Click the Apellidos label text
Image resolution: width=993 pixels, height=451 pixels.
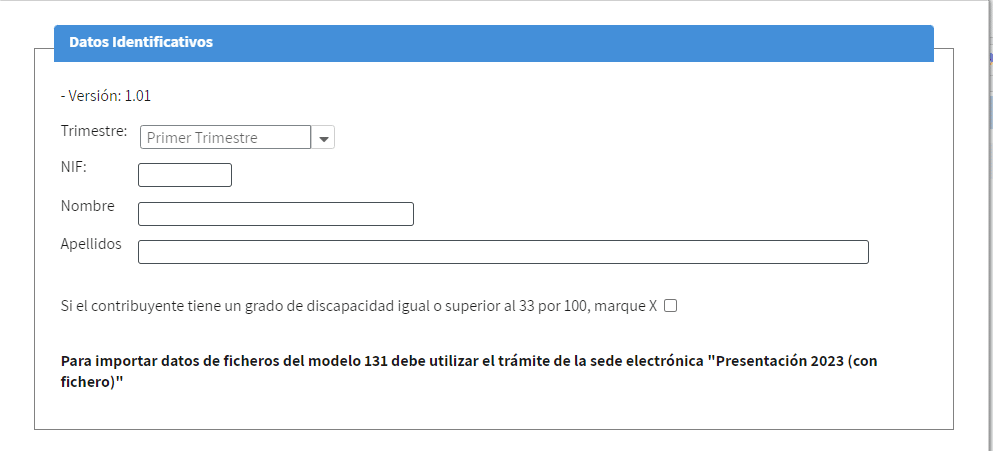pyautogui.click(x=91, y=244)
